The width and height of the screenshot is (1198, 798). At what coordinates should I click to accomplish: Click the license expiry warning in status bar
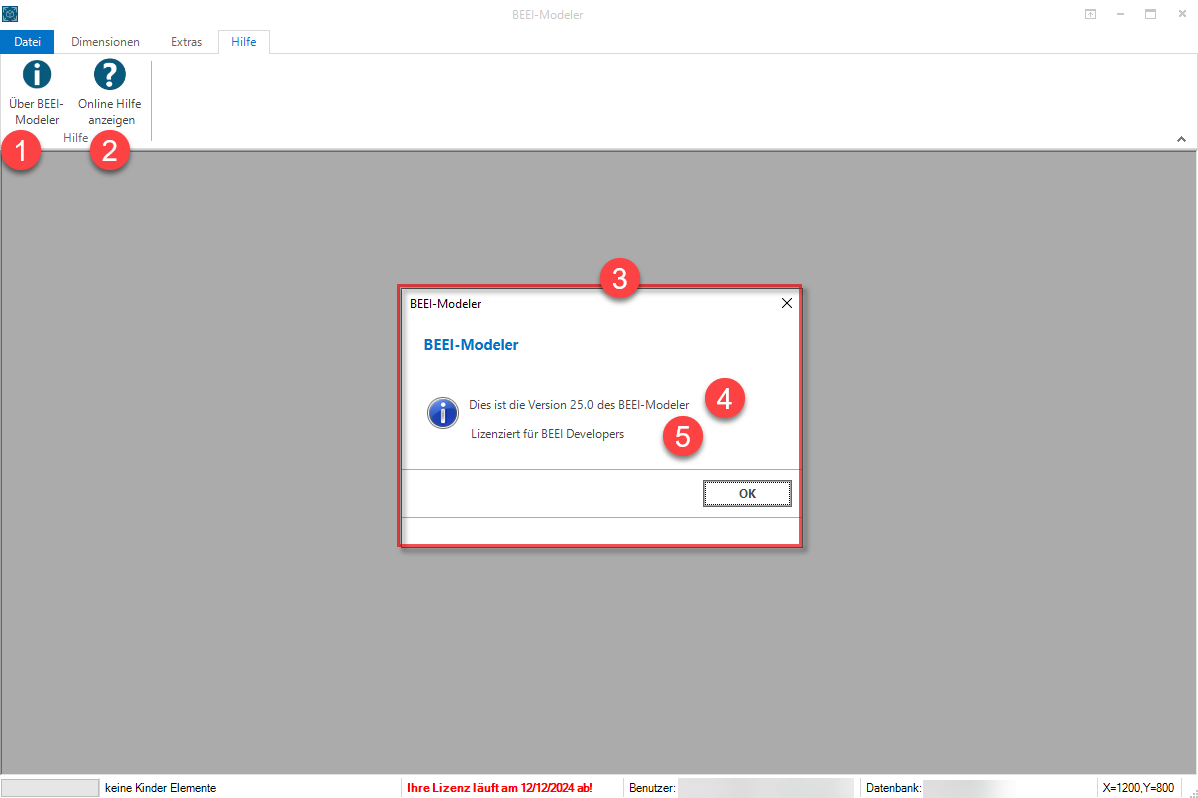click(x=500, y=787)
